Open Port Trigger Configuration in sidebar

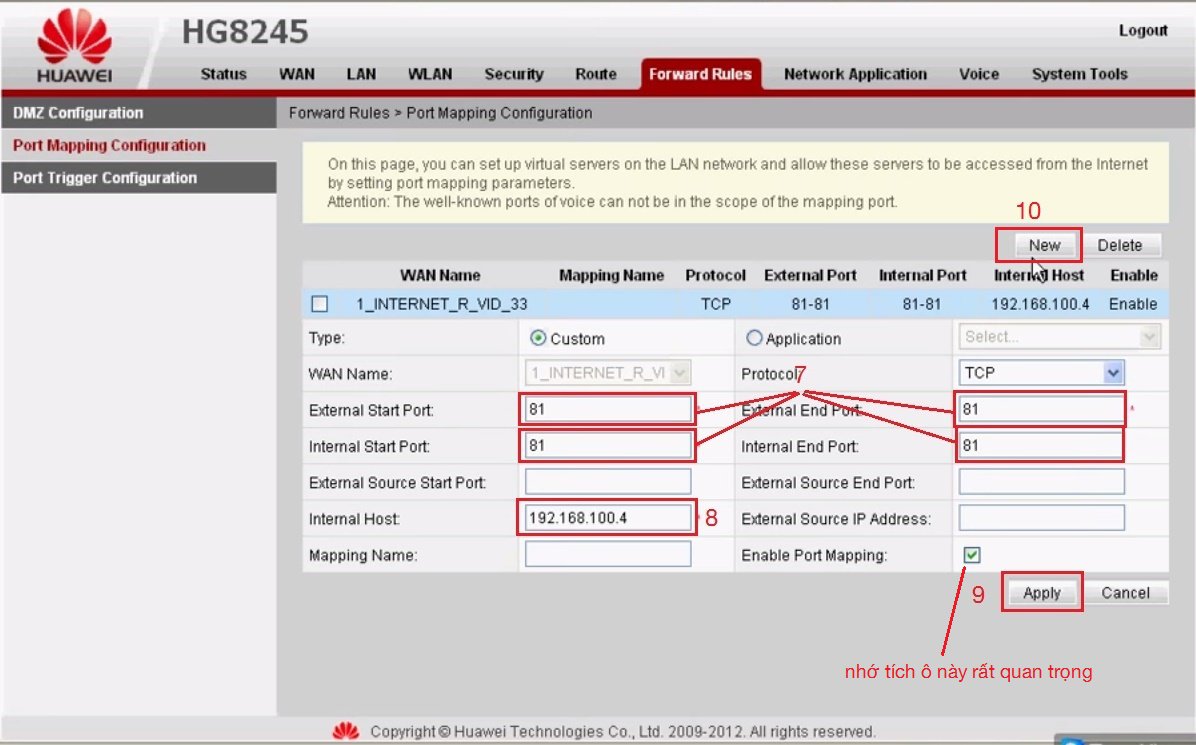click(x=139, y=178)
